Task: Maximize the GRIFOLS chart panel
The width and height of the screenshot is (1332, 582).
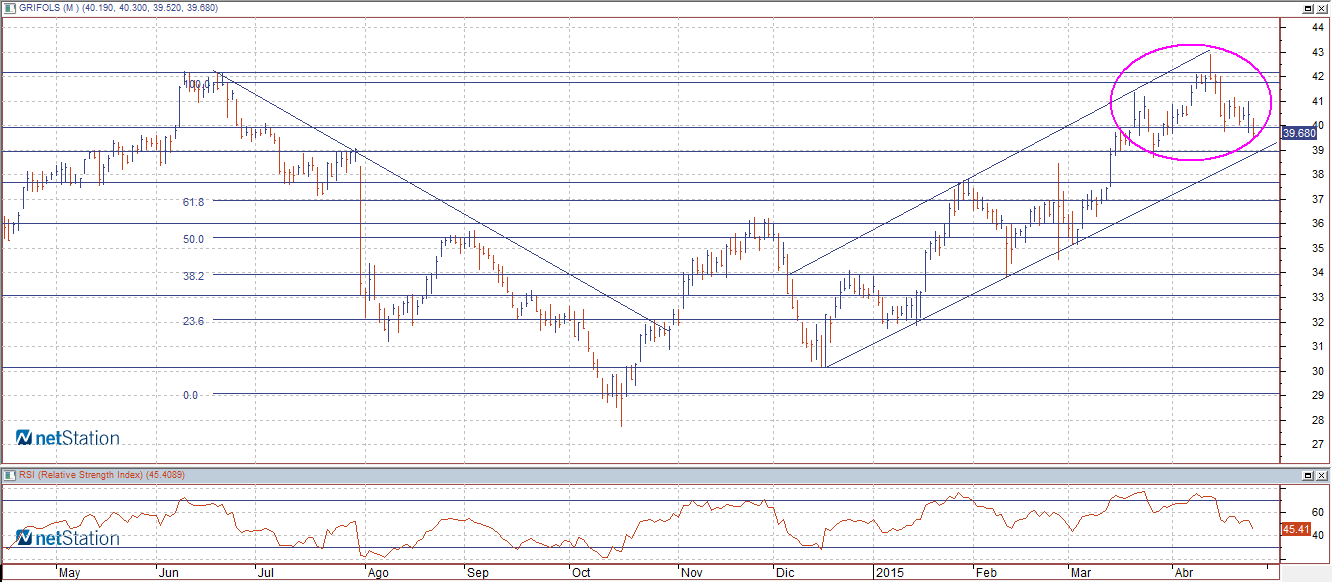Action: 1307,8
